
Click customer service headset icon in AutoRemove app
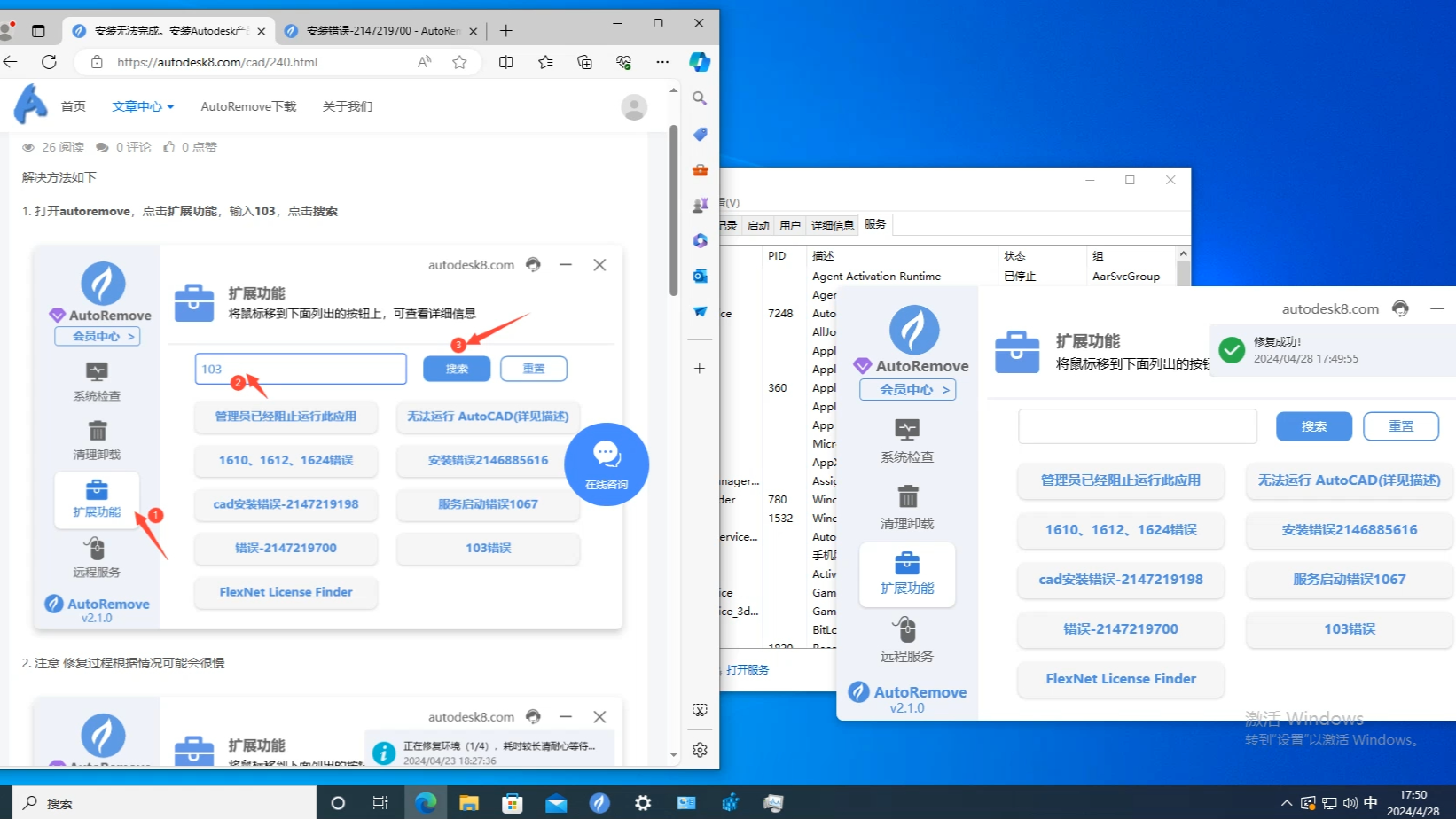[x=1400, y=308]
